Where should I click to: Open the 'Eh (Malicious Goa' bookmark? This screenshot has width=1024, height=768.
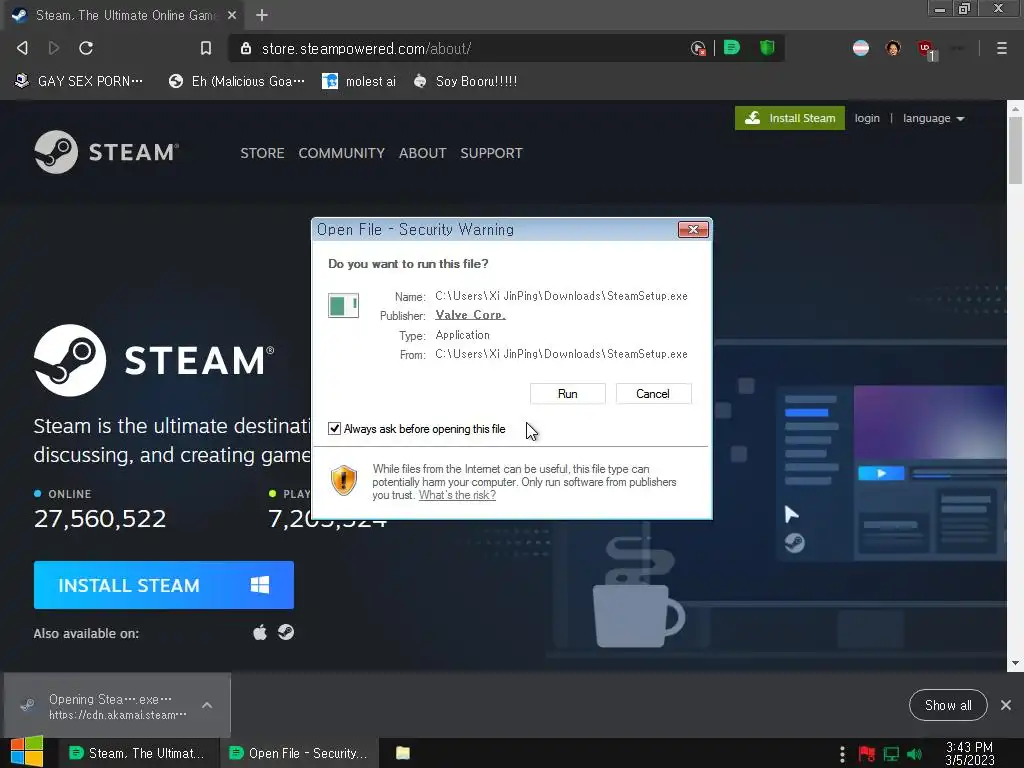point(236,81)
